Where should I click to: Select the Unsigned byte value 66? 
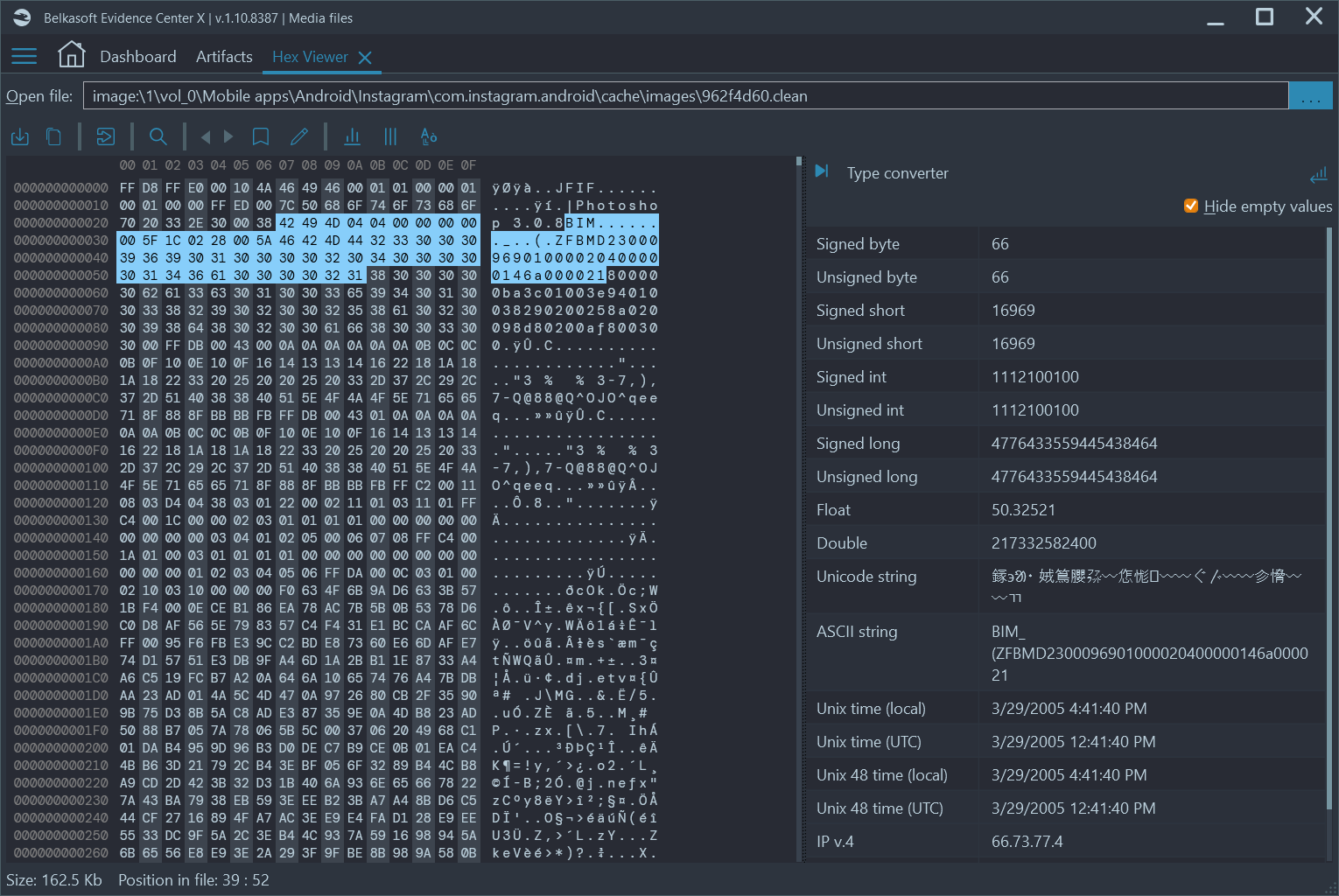[1000, 277]
